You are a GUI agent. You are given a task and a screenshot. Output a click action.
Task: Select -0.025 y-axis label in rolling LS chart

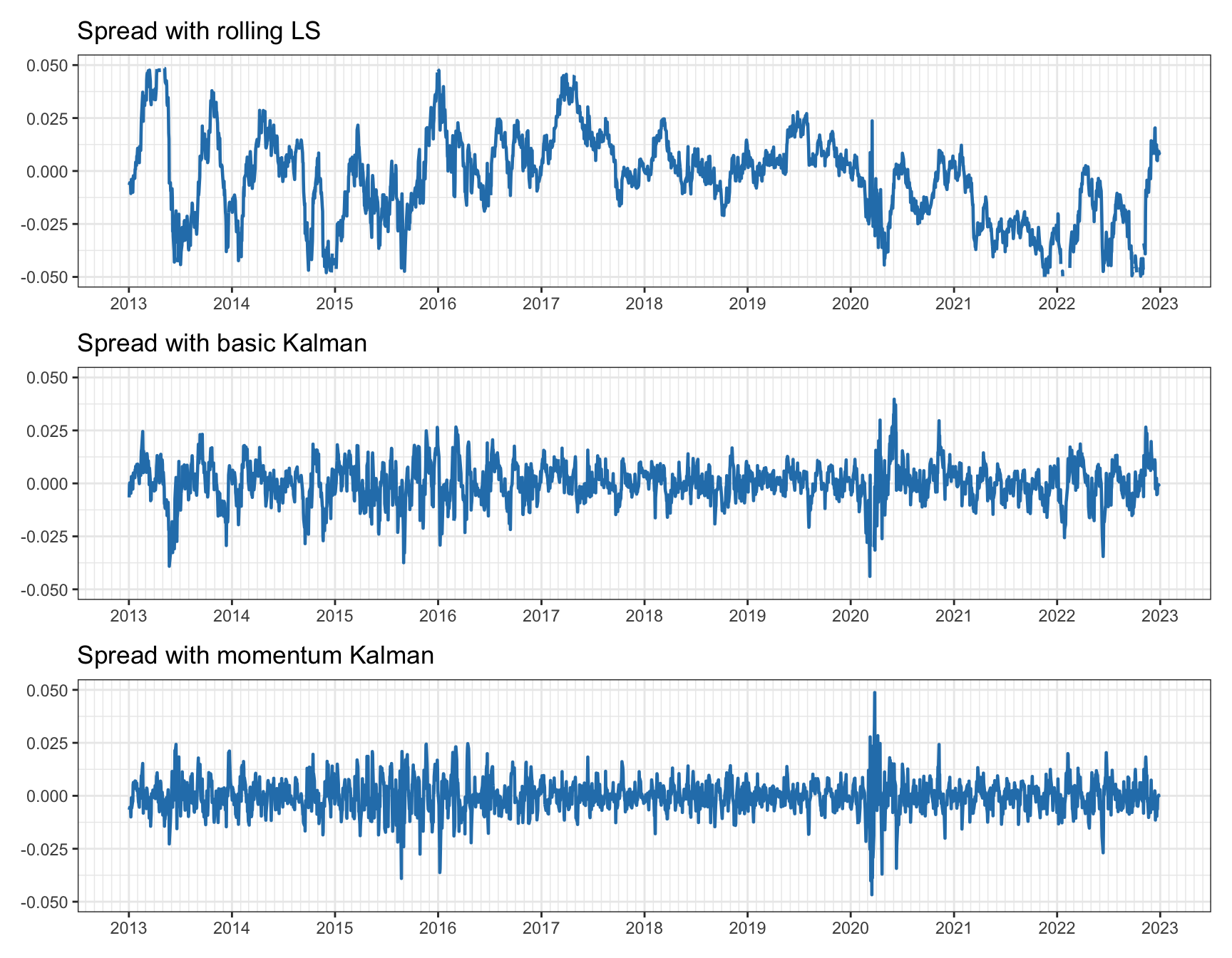click(x=44, y=225)
